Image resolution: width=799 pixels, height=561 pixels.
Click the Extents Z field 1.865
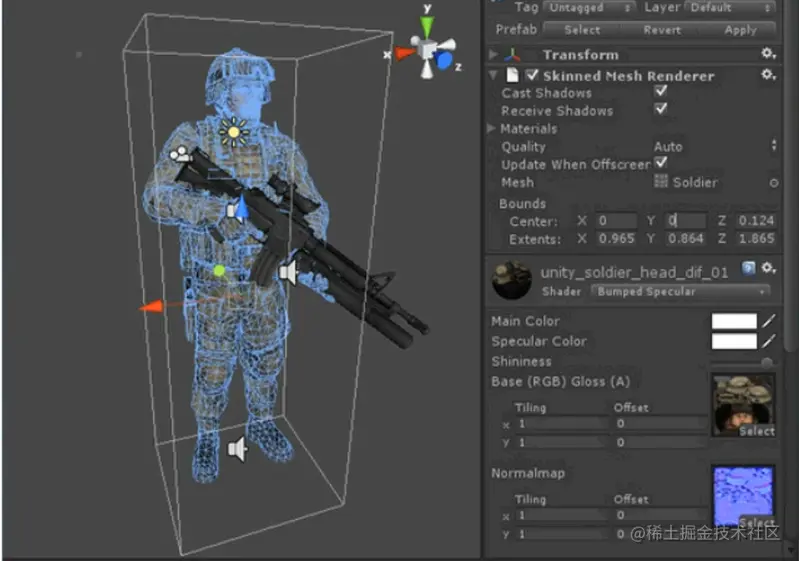click(x=756, y=238)
